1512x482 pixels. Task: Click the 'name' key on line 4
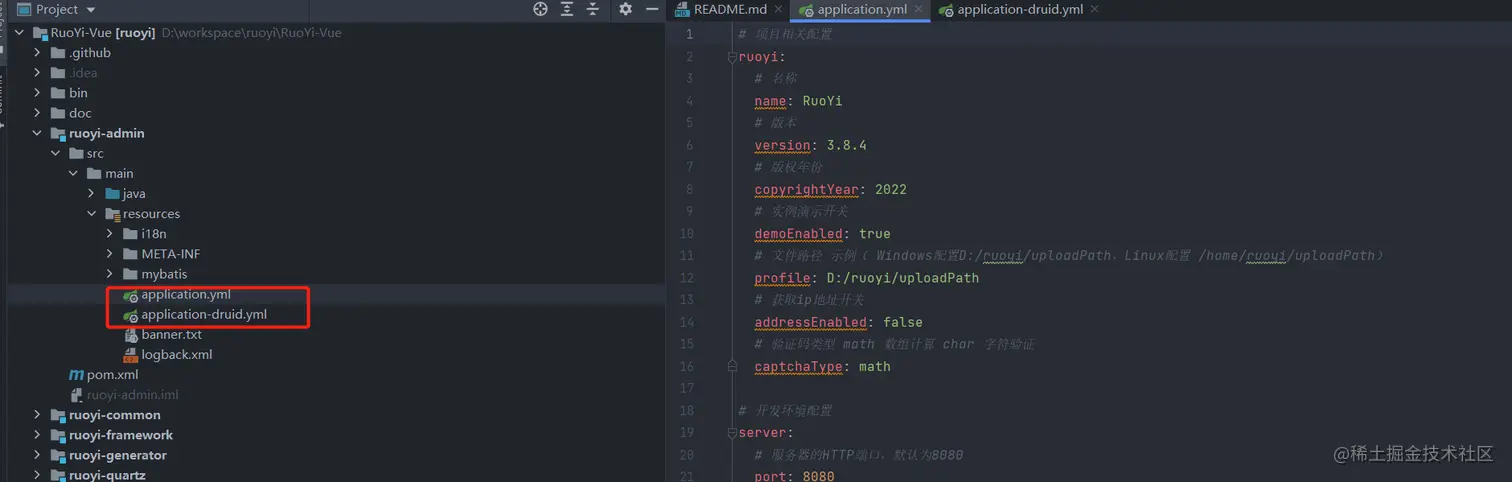[x=770, y=101]
